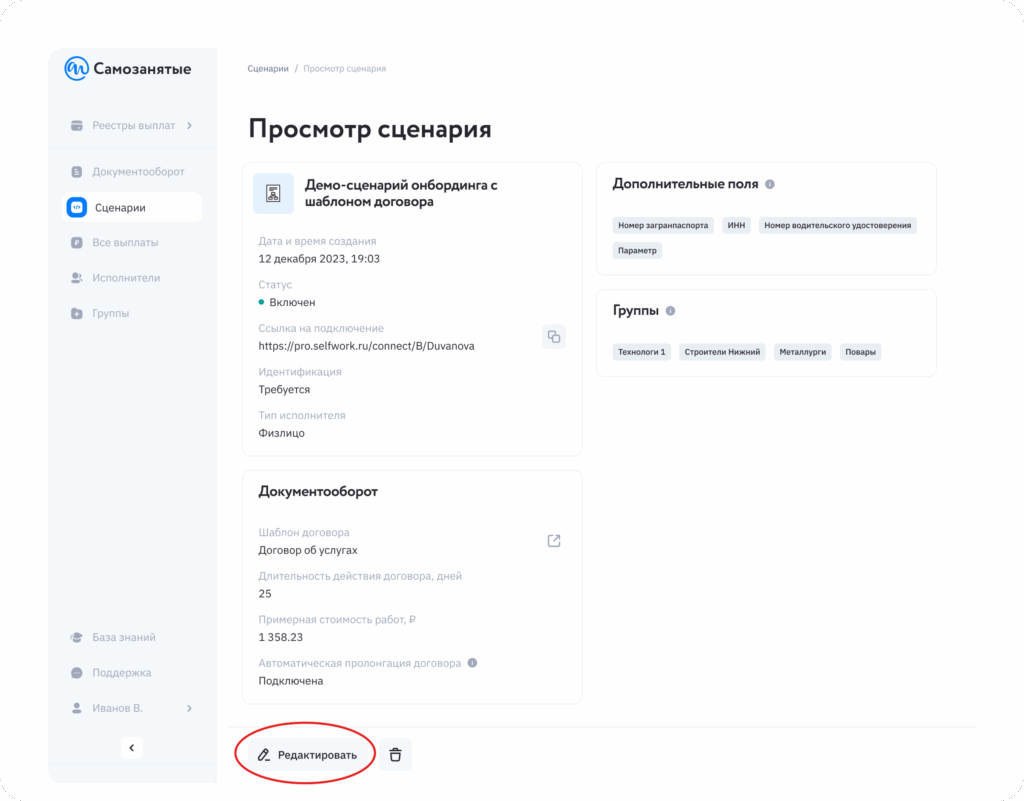
Task: Open Документооборот in sidebar
Action: tap(138, 172)
